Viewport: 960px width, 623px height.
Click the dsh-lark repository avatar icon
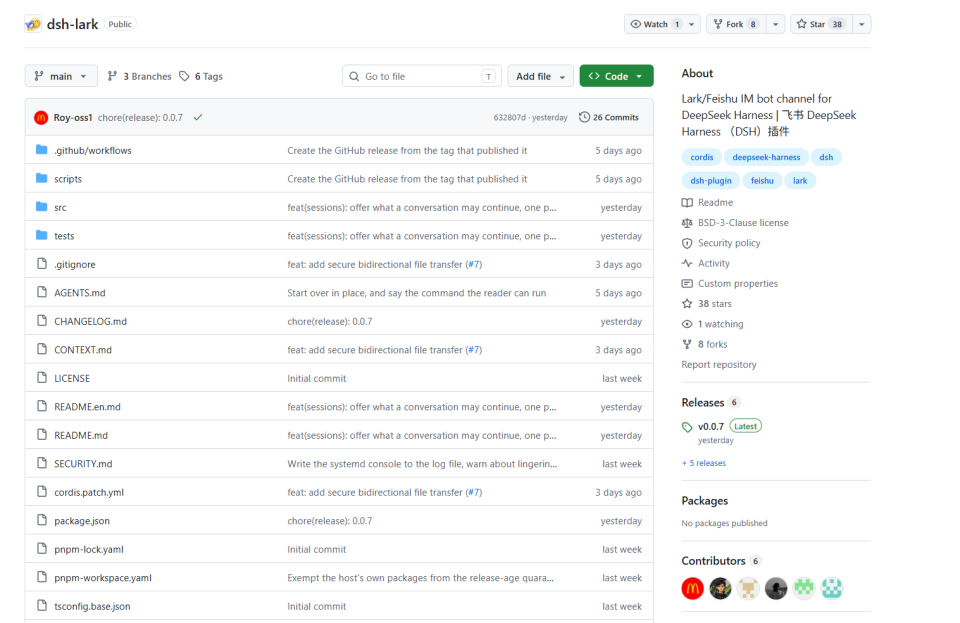point(33,24)
